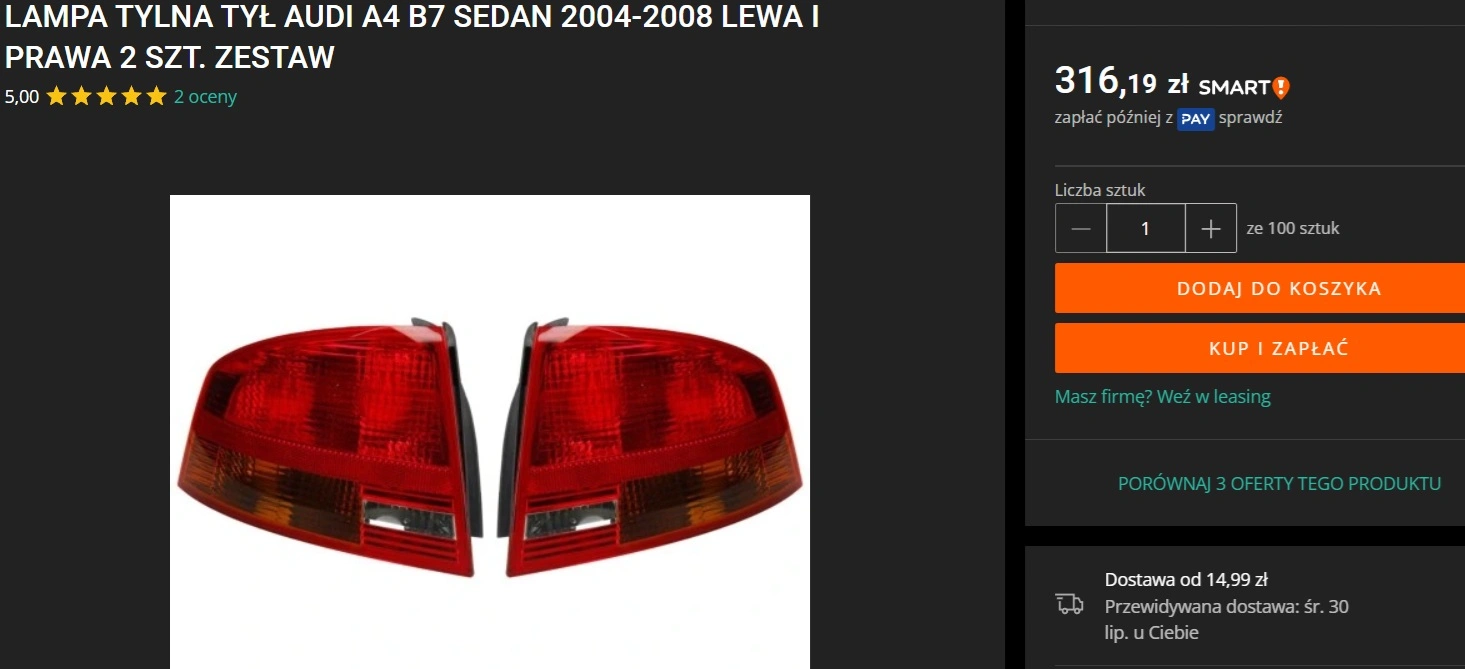Click the delivery truck icon
Image resolution: width=1465 pixels, height=669 pixels.
click(x=1069, y=603)
